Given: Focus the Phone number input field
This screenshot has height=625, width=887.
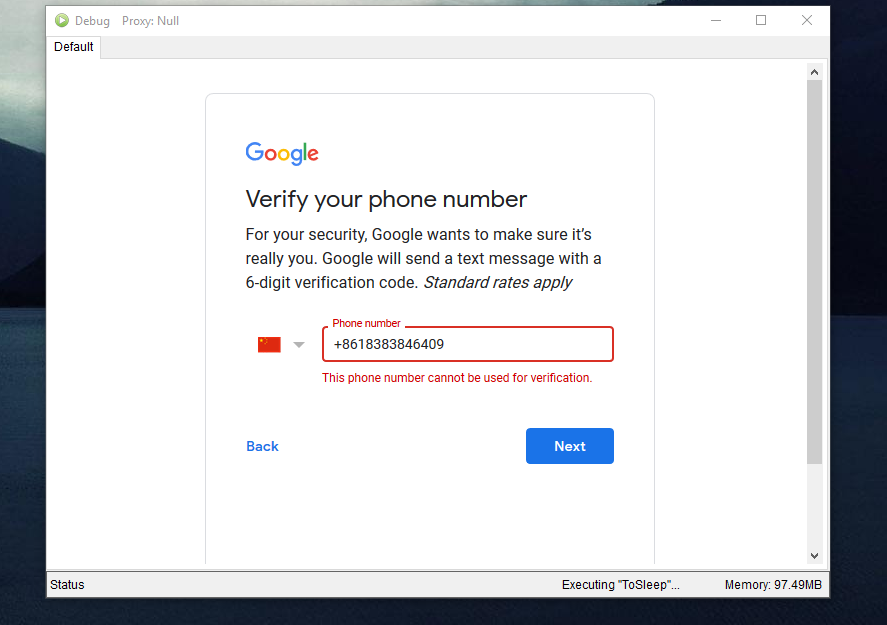Looking at the screenshot, I should pos(467,344).
